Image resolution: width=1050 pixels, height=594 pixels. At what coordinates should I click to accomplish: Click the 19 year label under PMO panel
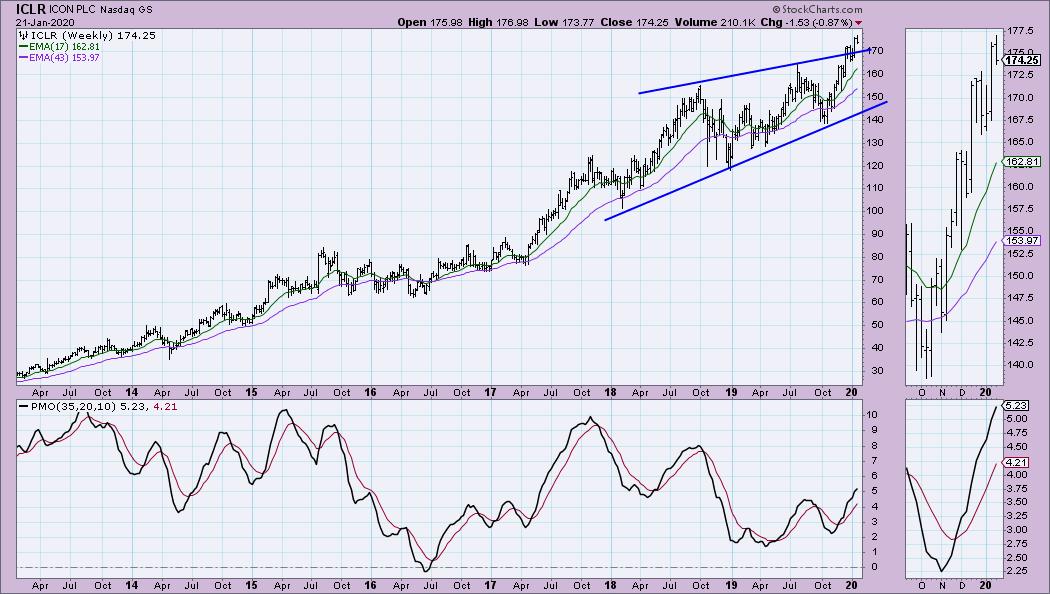(731, 586)
